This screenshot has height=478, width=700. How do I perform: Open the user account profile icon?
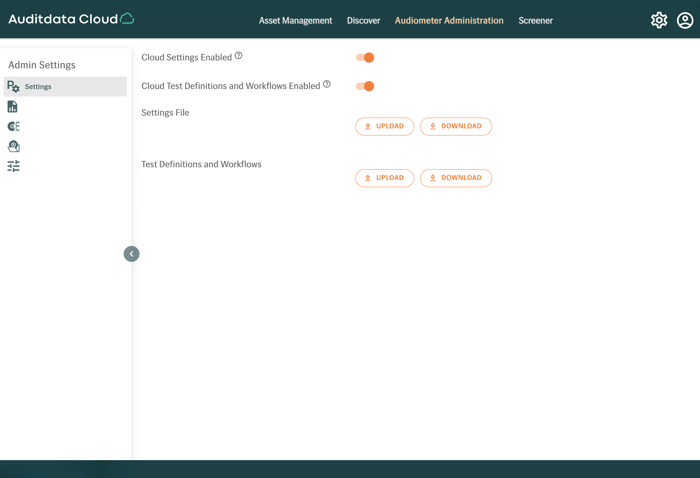tap(685, 20)
